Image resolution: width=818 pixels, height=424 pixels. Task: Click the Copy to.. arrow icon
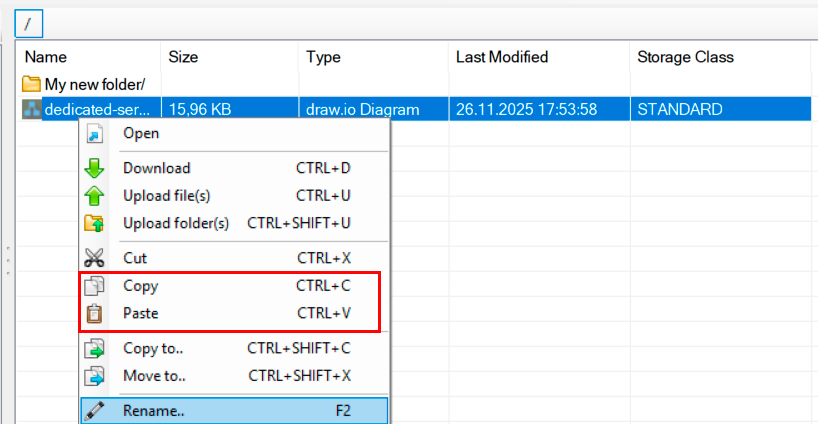click(x=95, y=349)
